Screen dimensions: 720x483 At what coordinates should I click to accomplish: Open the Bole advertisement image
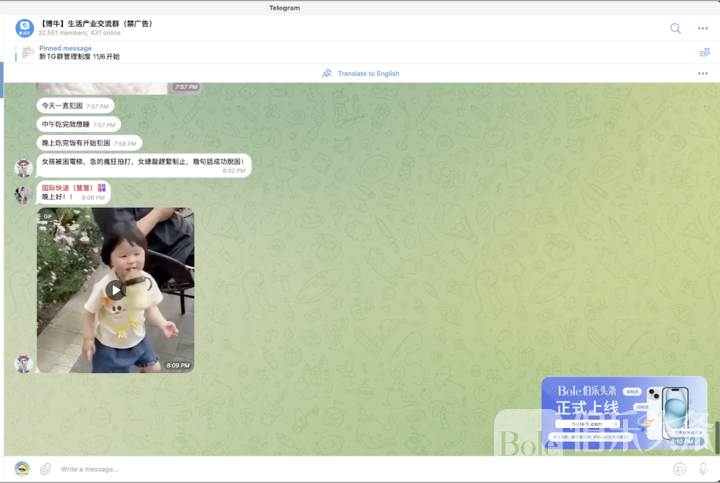(624, 411)
